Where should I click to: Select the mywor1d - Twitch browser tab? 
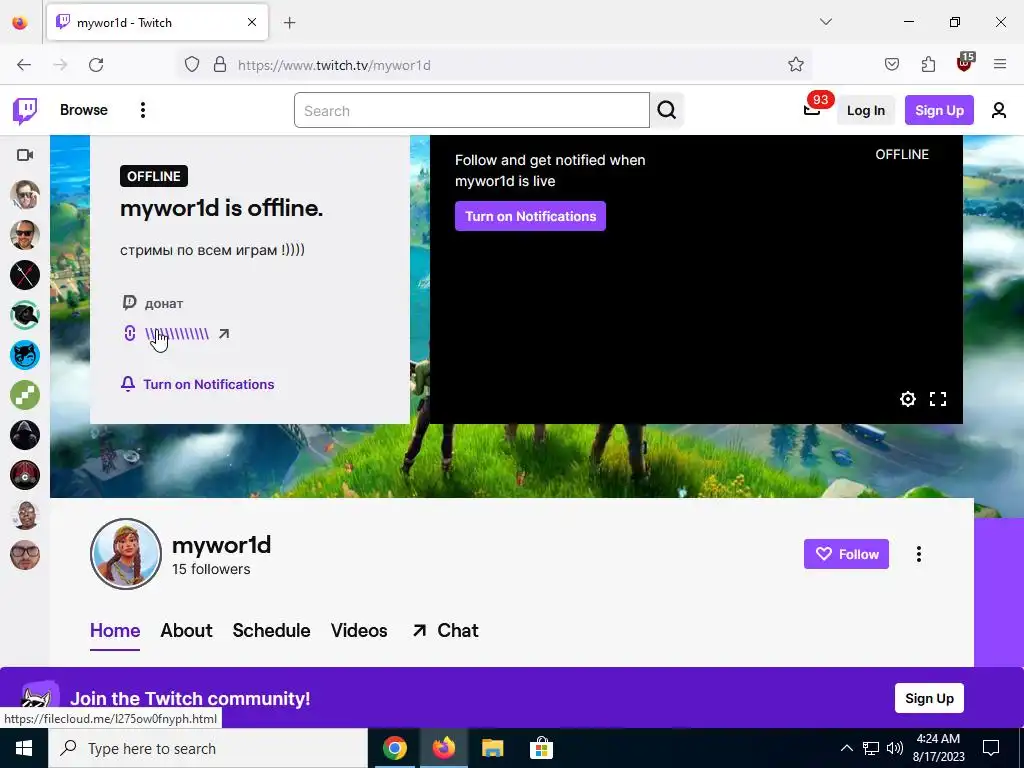click(x=157, y=23)
